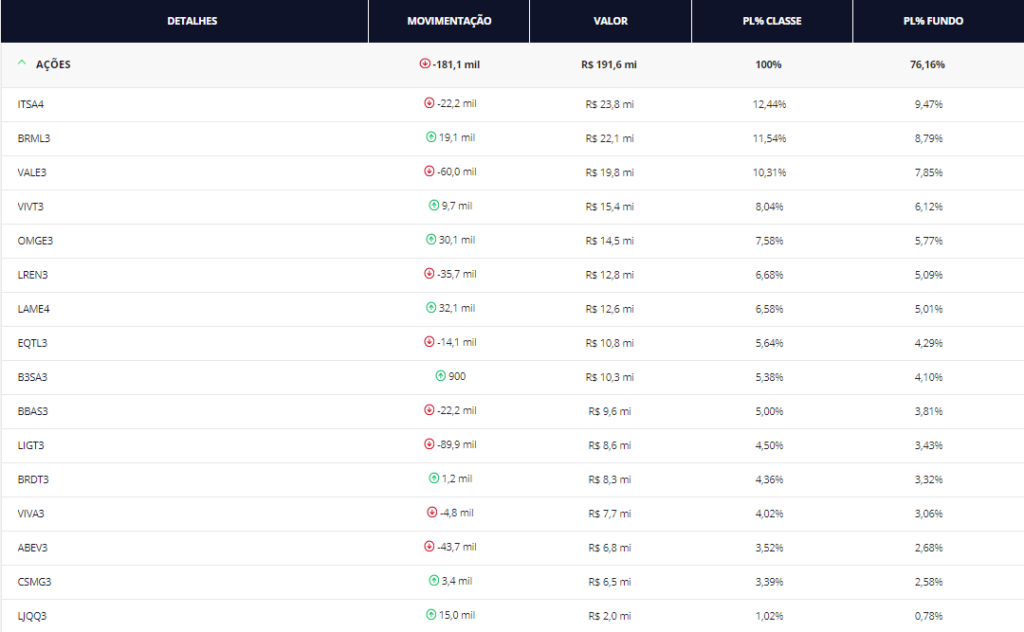Collapse the AÇÕES section chevron
Screen dimensions: 1024x632
pyautogui.click(x=22, y=63)
